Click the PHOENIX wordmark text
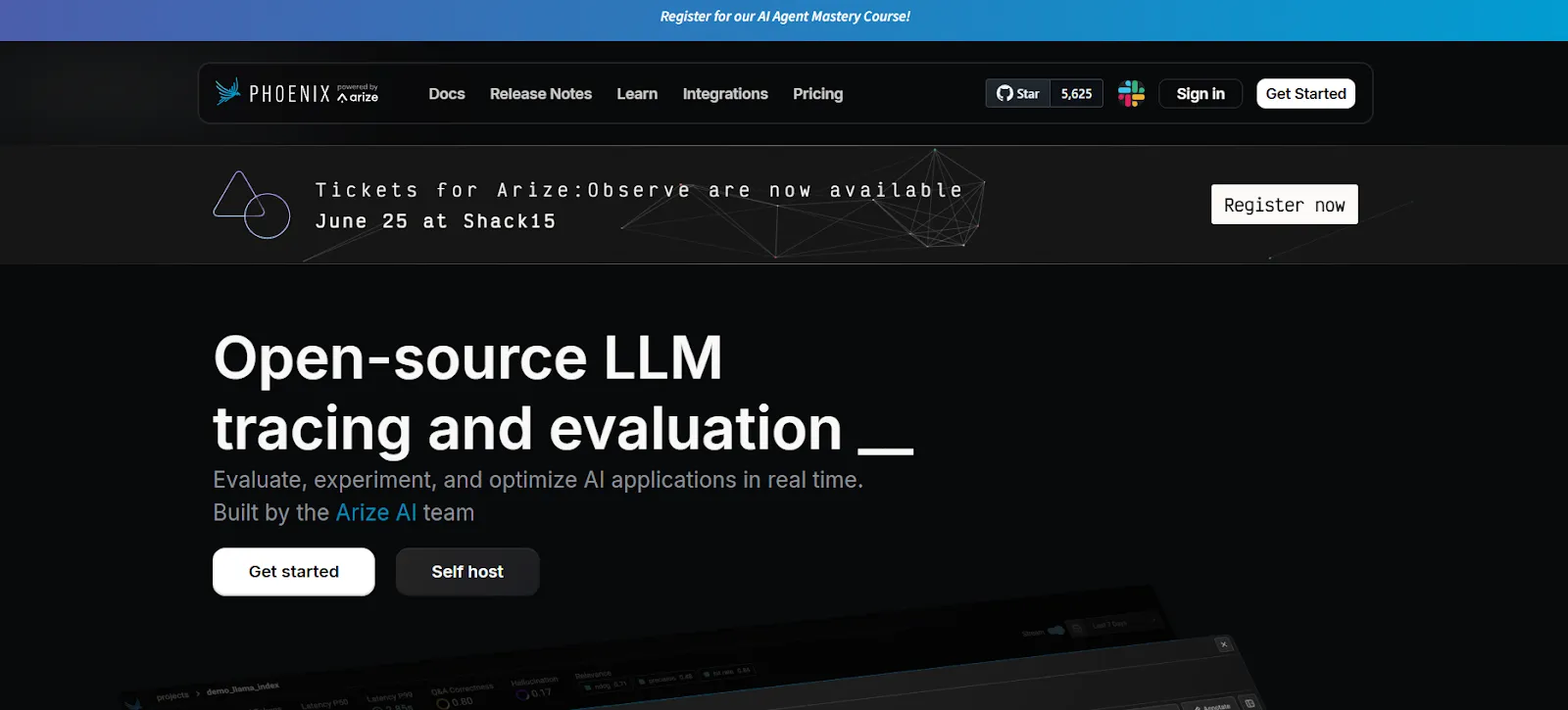Viewport: 1568px width, 710px height. 289,94
